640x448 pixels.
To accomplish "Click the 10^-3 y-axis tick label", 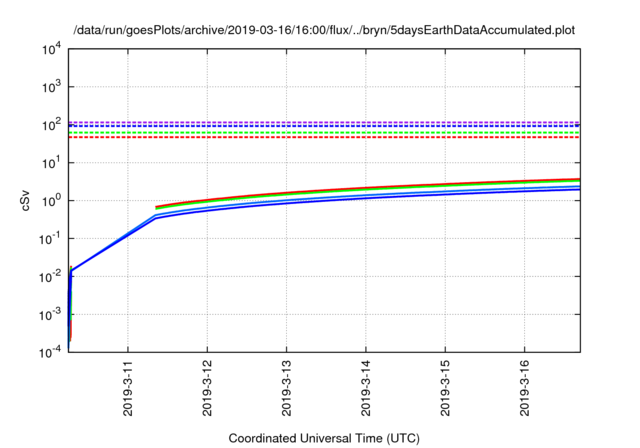I will click(50, 315).
